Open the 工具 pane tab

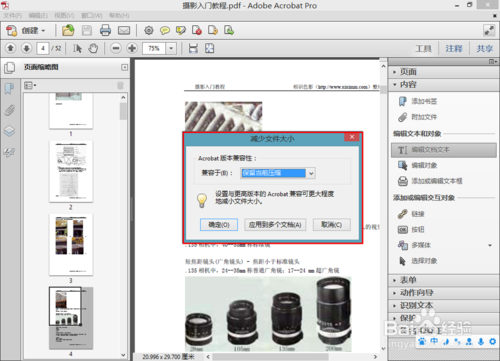[423, 49]
